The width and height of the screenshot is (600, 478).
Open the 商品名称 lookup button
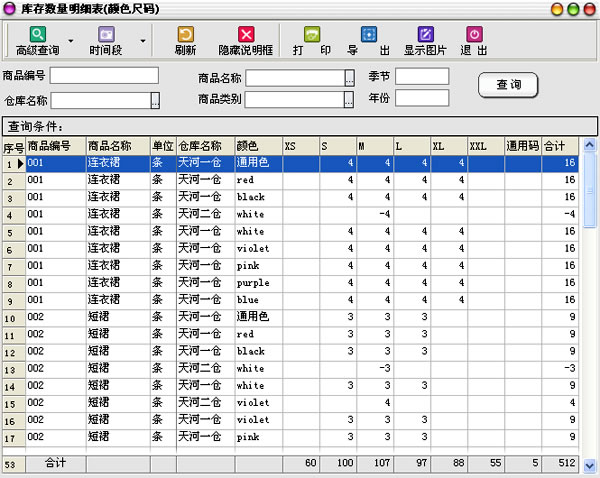point(349,77)
